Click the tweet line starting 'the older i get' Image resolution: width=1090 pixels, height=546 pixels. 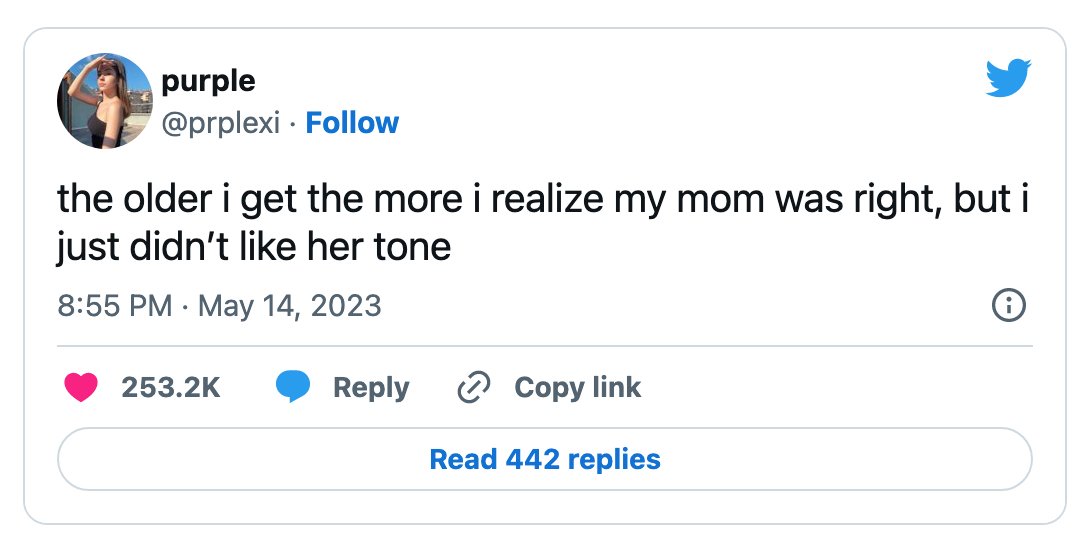coord(543,200)
